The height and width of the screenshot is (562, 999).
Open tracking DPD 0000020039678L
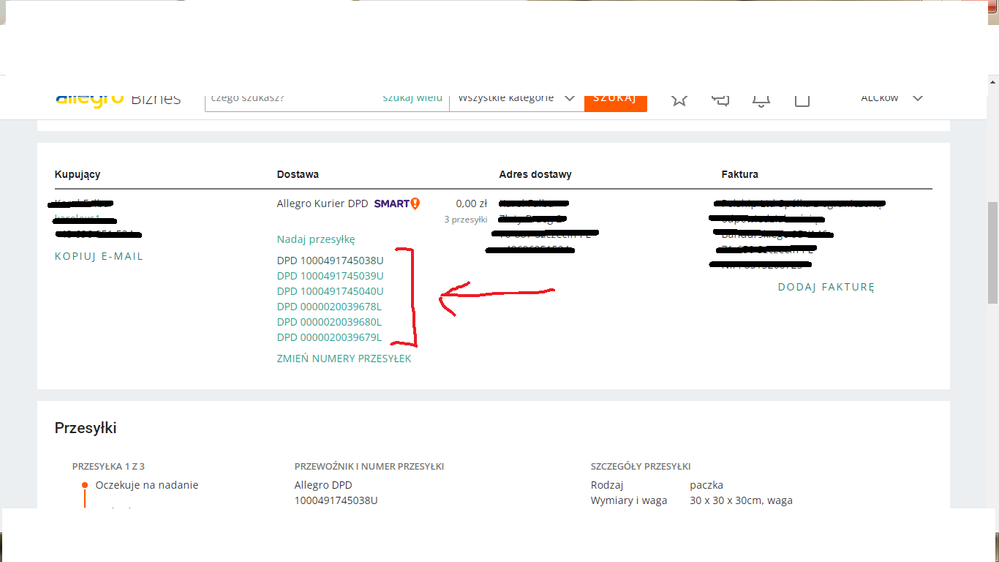329,306
